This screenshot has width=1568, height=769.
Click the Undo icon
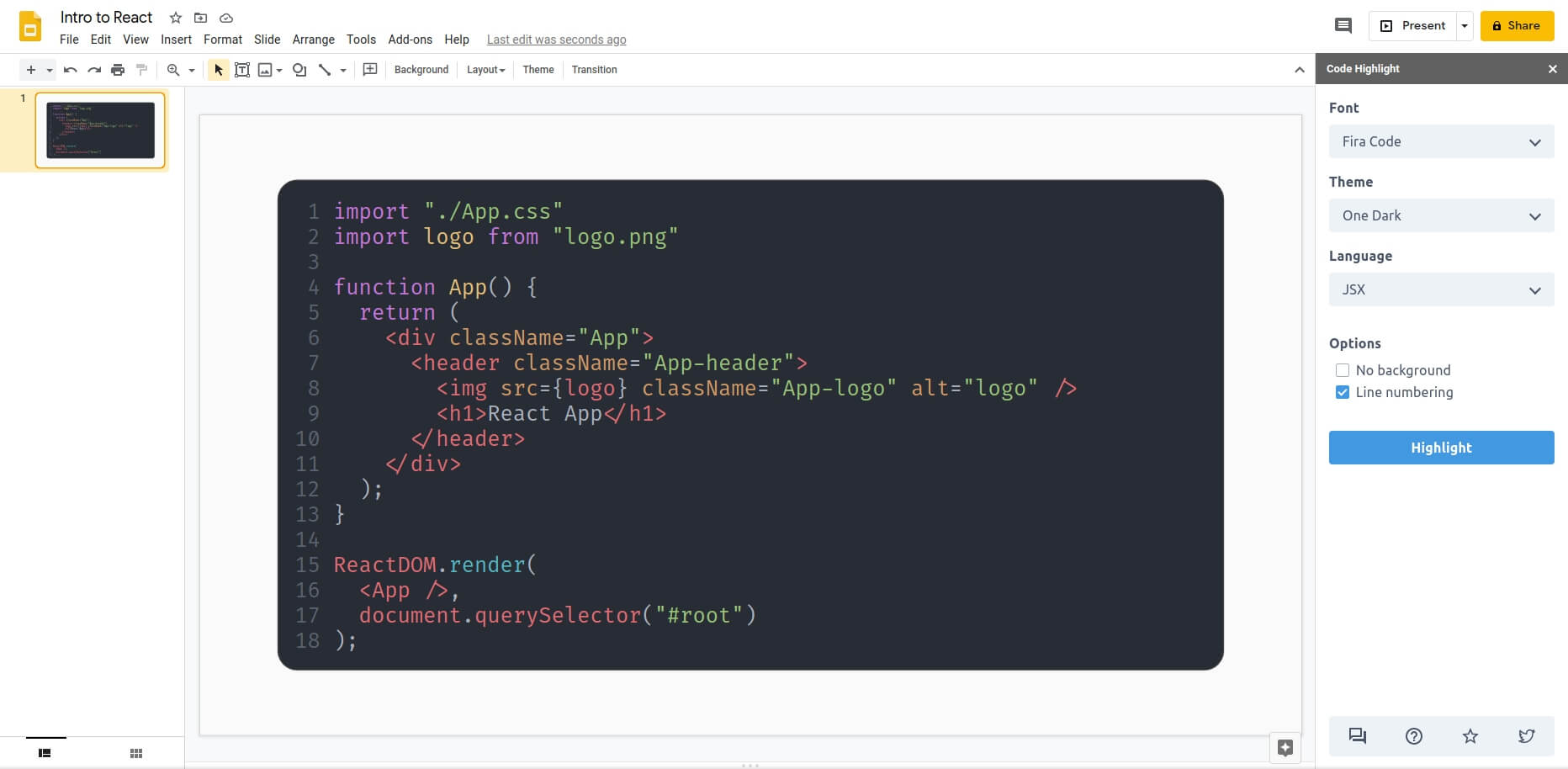[x=71, y=70]
